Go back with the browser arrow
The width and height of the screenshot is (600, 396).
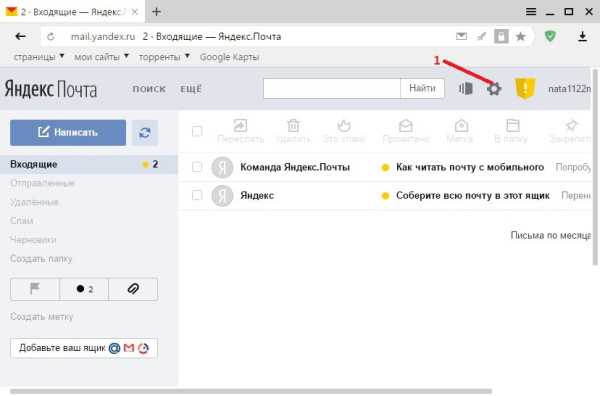(20, 36)
